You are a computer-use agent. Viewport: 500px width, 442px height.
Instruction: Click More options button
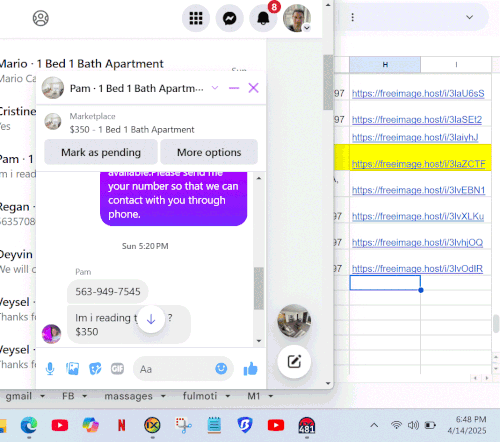click(209, 152)
